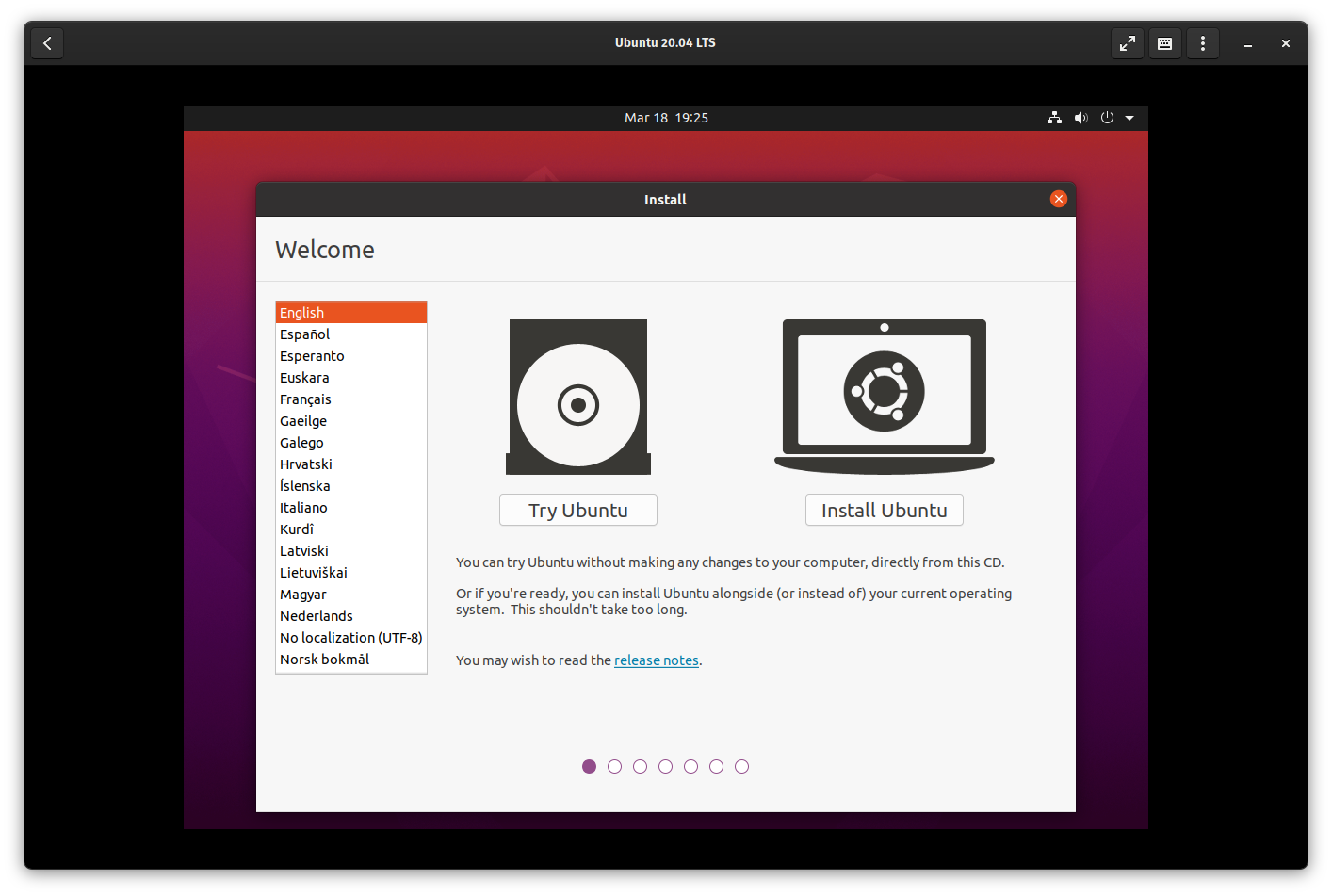Click the volume icon in the top panel

[1080, 118]
